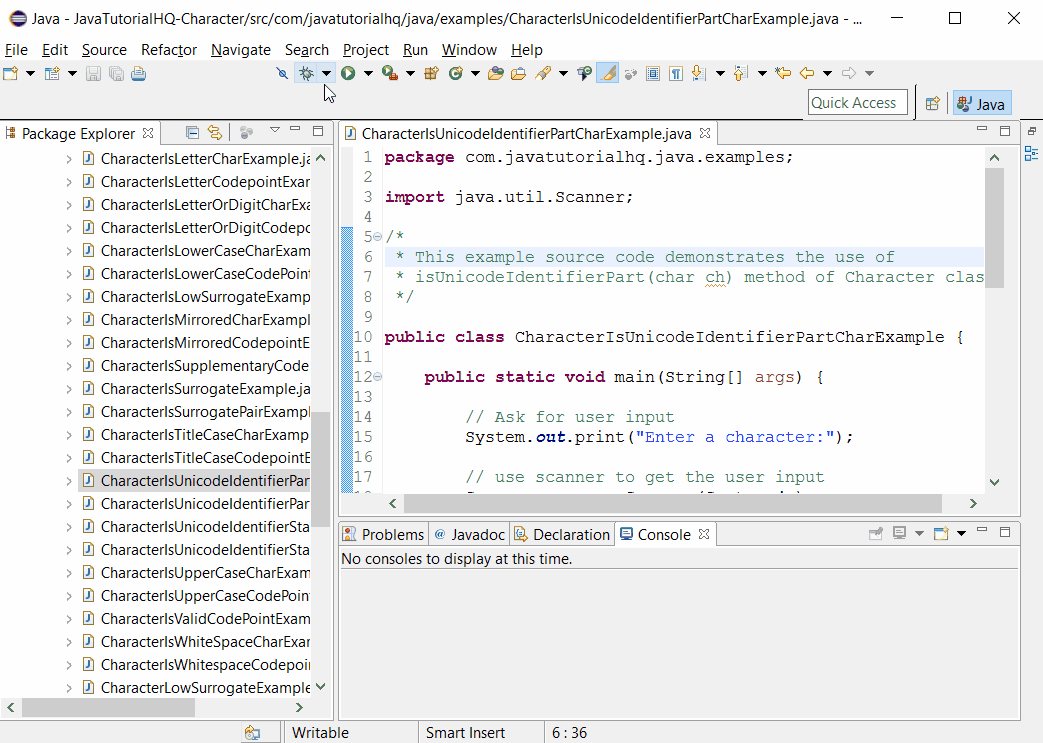Maximize the Console view
Screen dimensions: 1043x743
pos(1005,533)
